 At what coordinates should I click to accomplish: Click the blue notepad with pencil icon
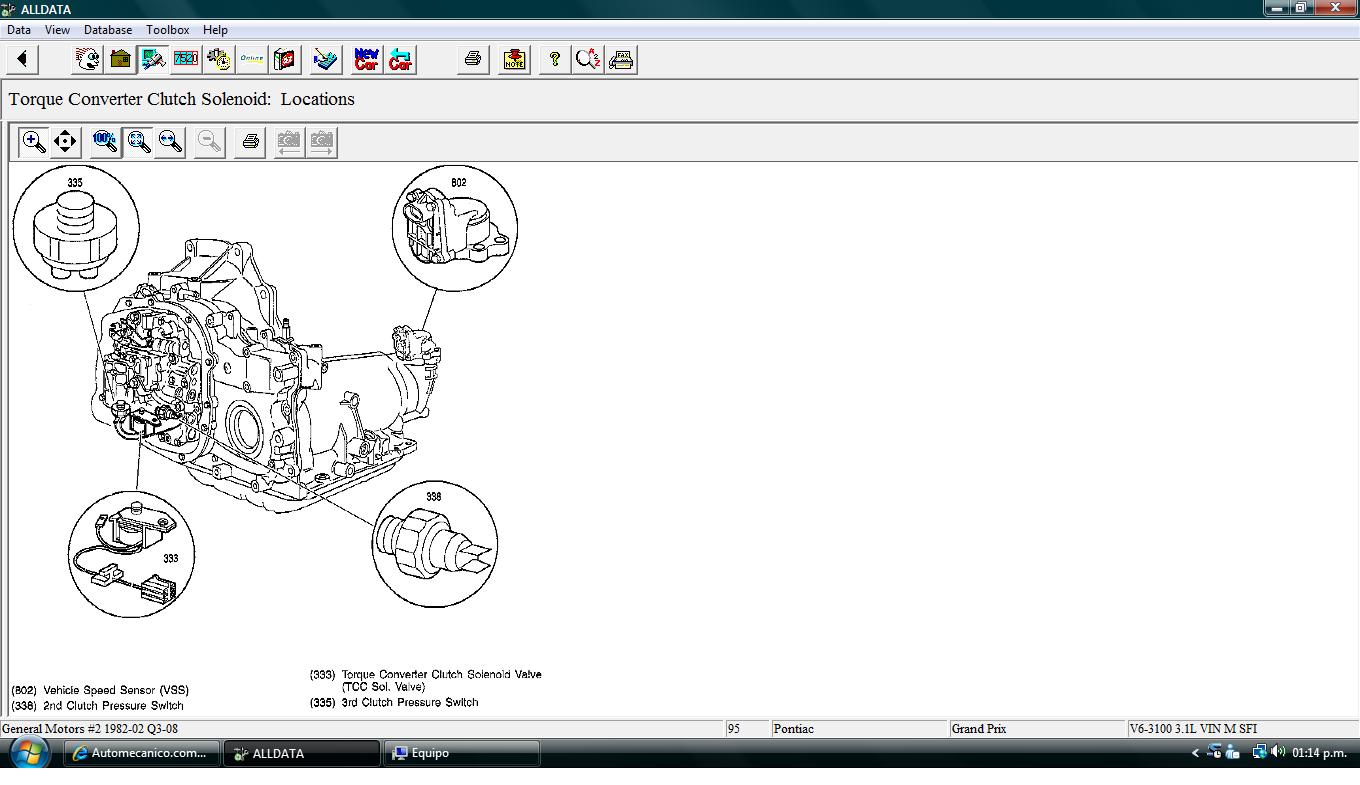tap(325, 59)
